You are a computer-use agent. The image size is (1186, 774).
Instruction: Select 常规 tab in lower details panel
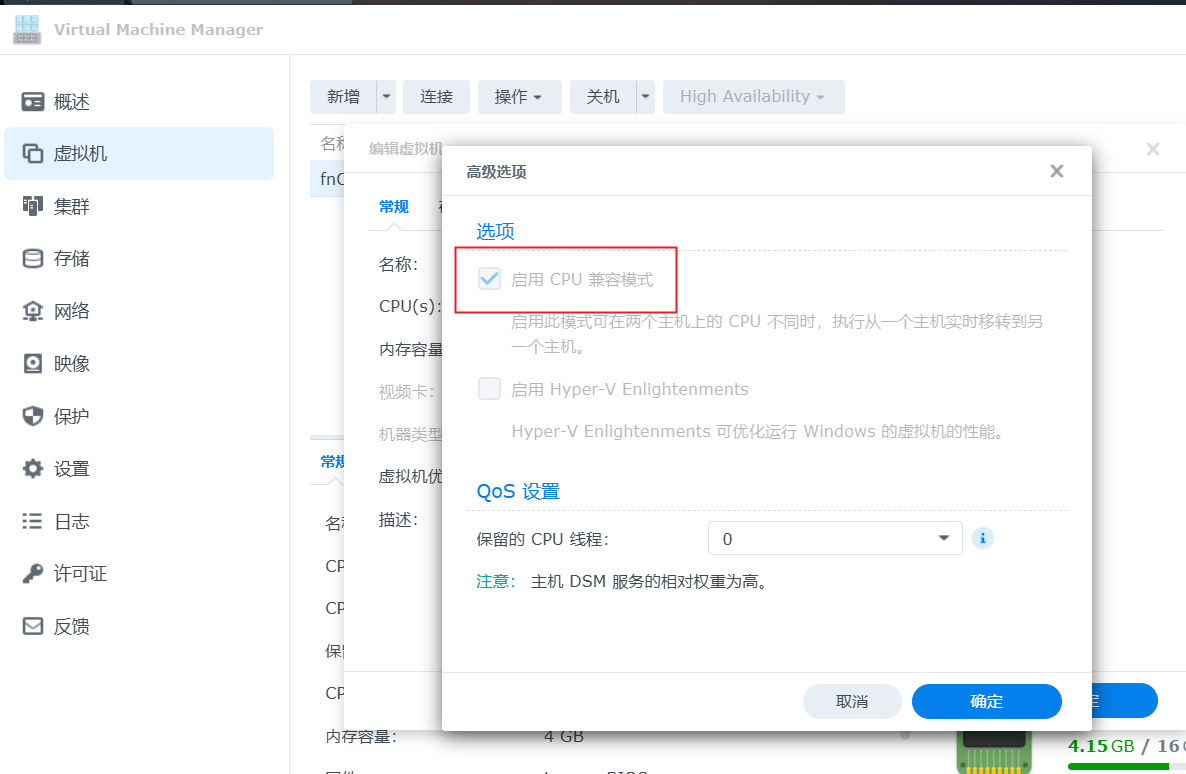pyautogui.click(x=332, y=462)
